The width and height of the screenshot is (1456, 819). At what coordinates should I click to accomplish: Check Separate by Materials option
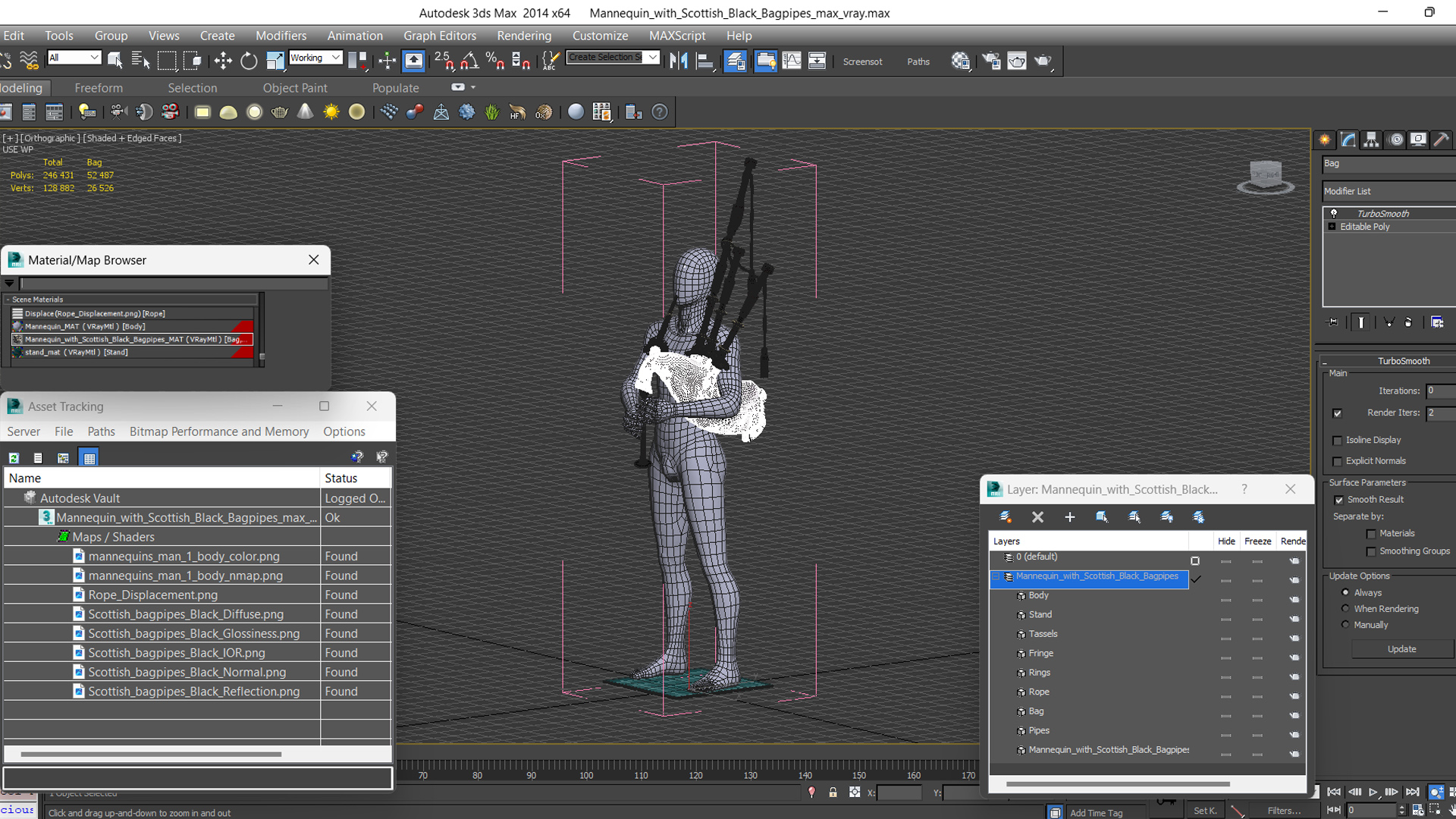(1371, 534)
